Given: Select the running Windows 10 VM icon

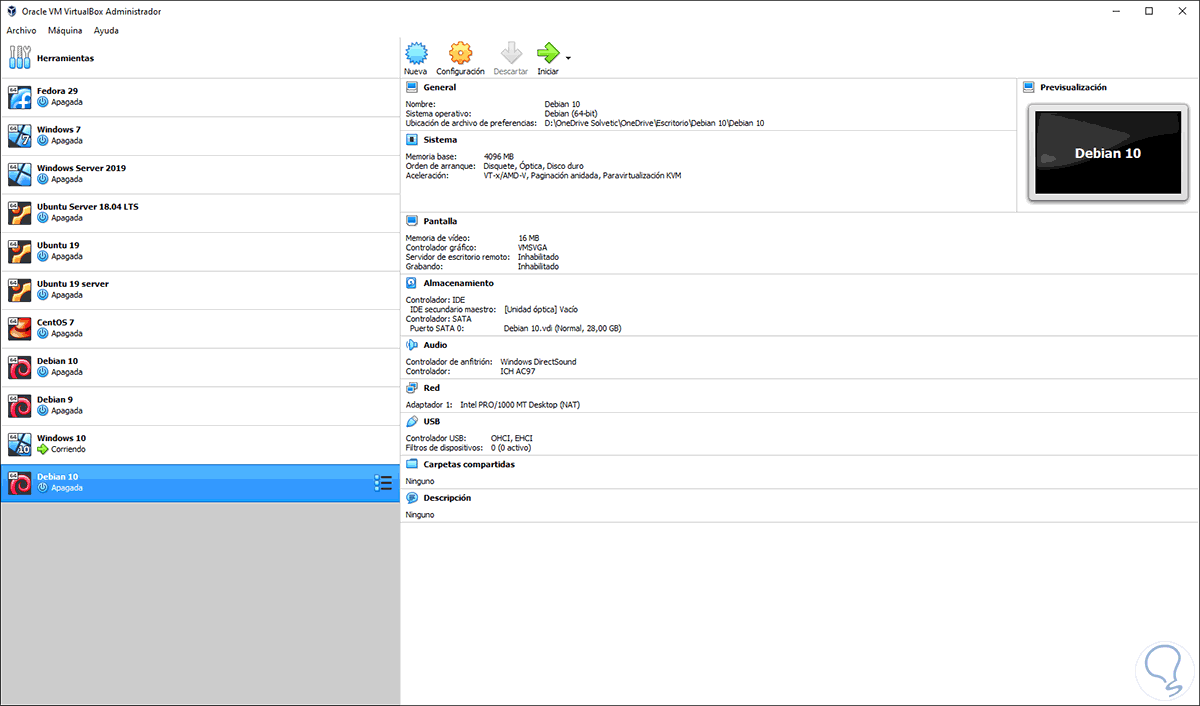Looking at the screenshot, I should point(19,444).
